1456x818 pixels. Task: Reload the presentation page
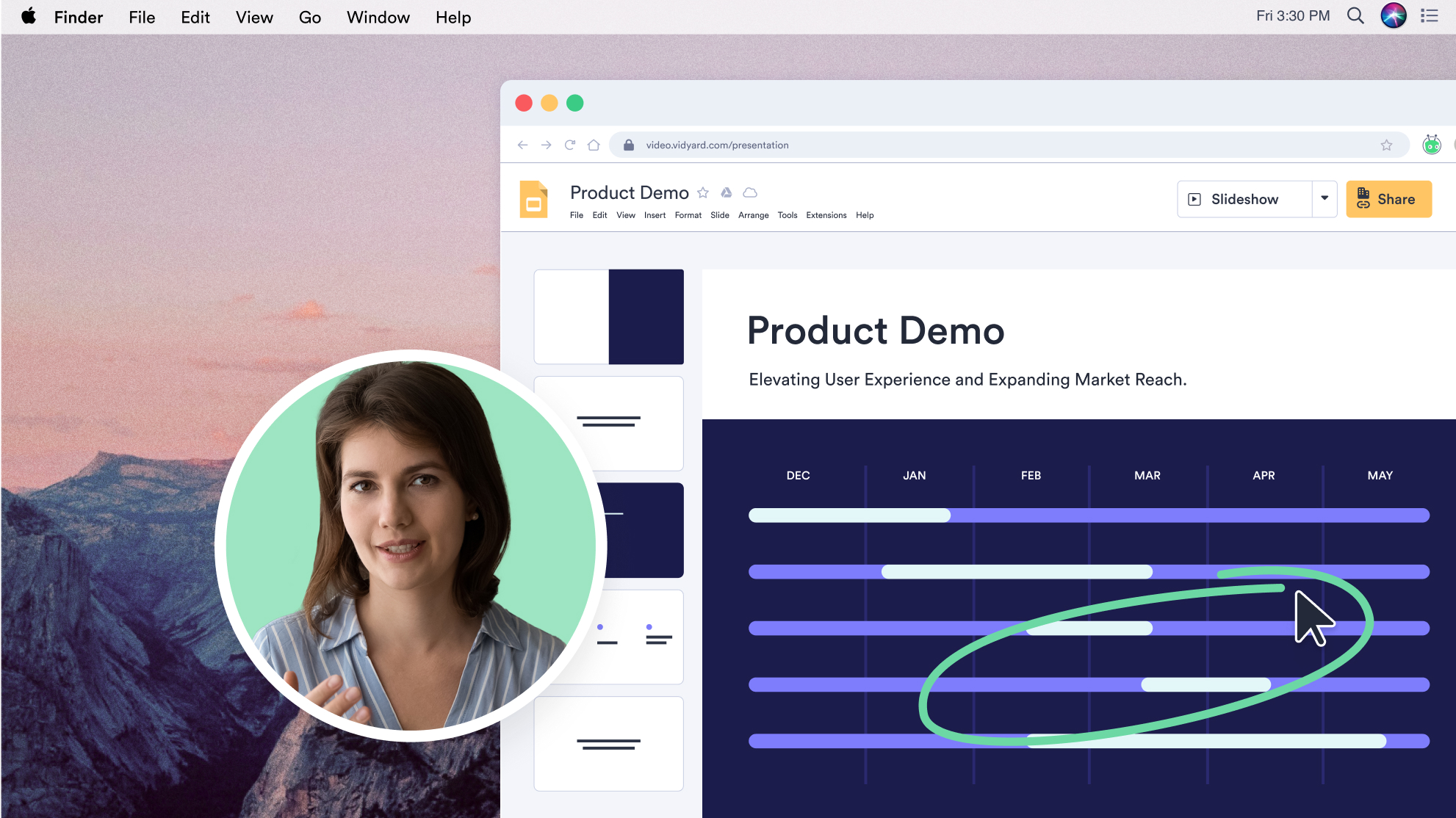pos(570,145)
